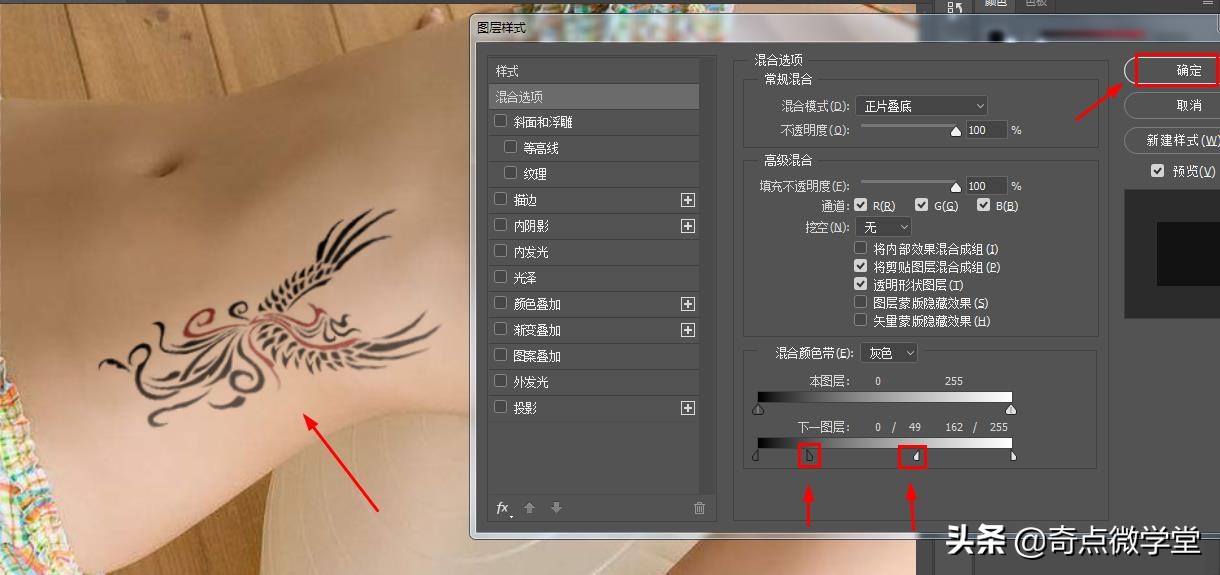Click 下一图层 split black handle at 49
Image resolution: width=1220 pixels, height=575 pixels.
(x=810, y=456)
